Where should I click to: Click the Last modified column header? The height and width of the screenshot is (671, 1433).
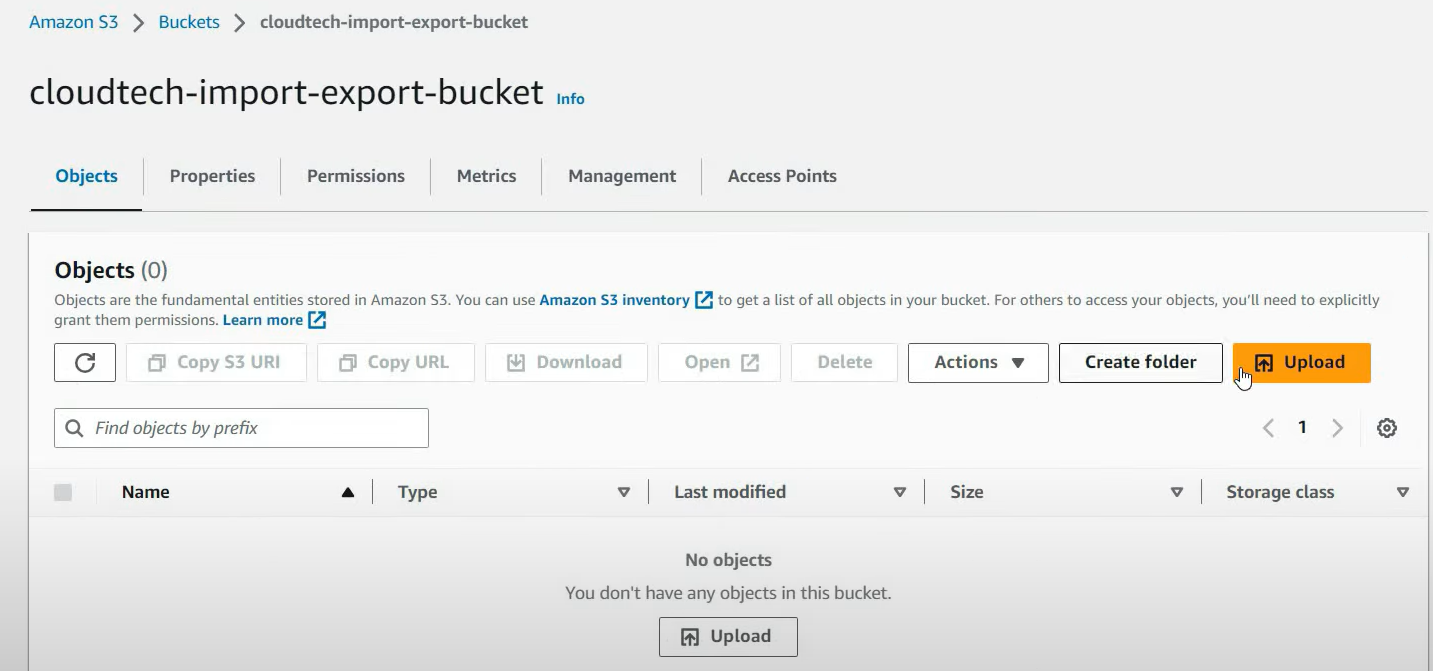[730, 492]
